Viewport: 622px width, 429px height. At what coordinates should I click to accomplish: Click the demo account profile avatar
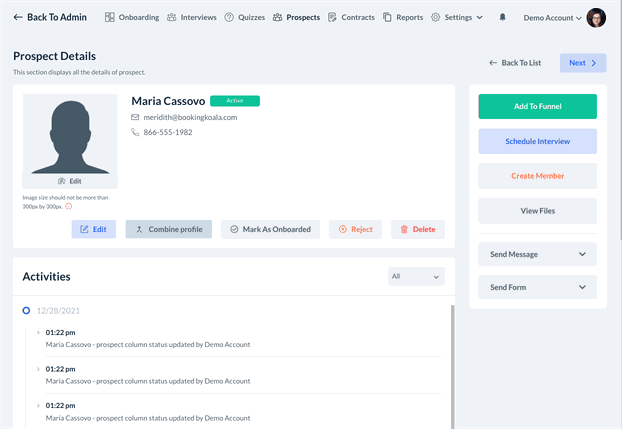(596, 17)
